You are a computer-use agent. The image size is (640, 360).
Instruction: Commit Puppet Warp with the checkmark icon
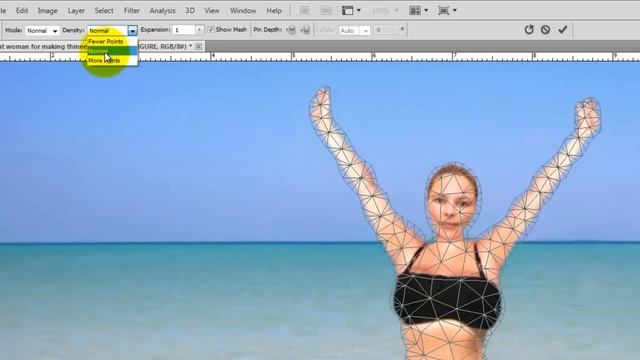pos(563,29)
